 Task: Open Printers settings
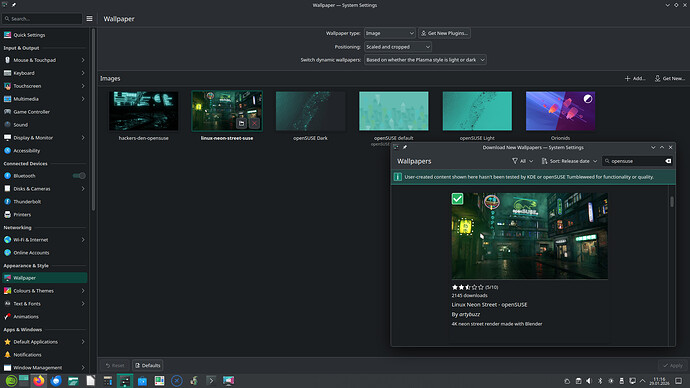click(44, 214)
